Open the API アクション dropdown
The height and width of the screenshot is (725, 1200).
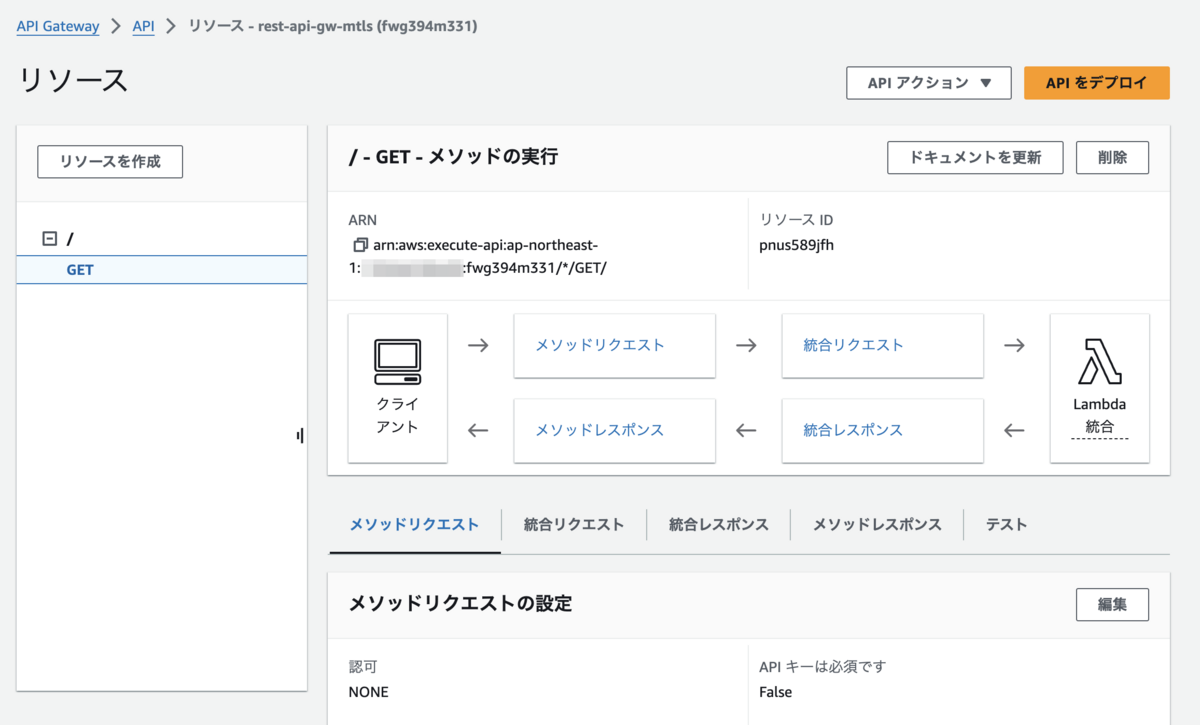click(x=930, y=83)
